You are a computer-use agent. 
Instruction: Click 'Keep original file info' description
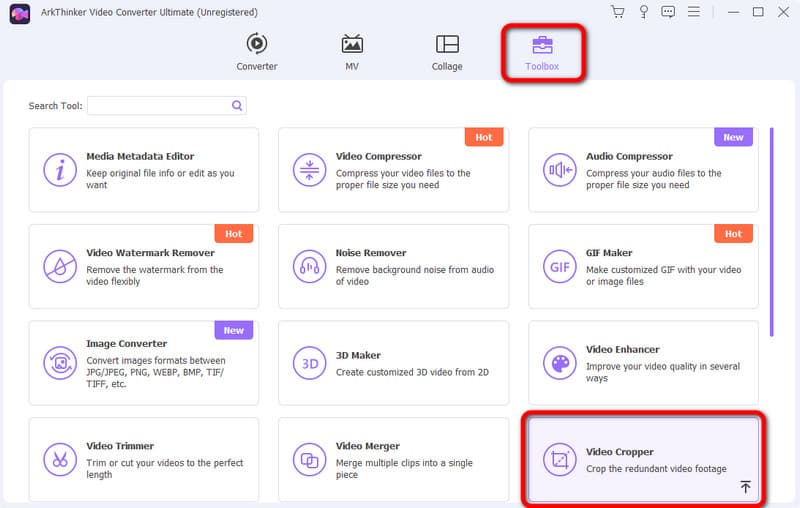[x=160, y=179]
